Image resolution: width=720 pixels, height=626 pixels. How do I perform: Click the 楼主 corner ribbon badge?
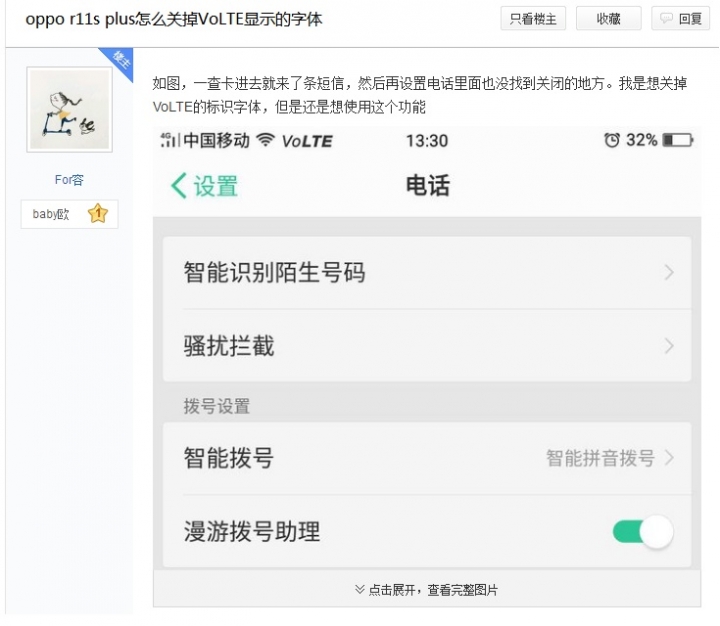pyautogui.click(x=120, y=62)
